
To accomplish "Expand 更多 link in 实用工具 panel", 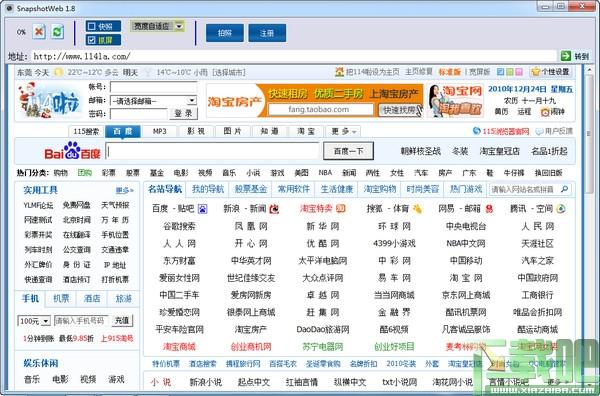I will coord(124,190).
